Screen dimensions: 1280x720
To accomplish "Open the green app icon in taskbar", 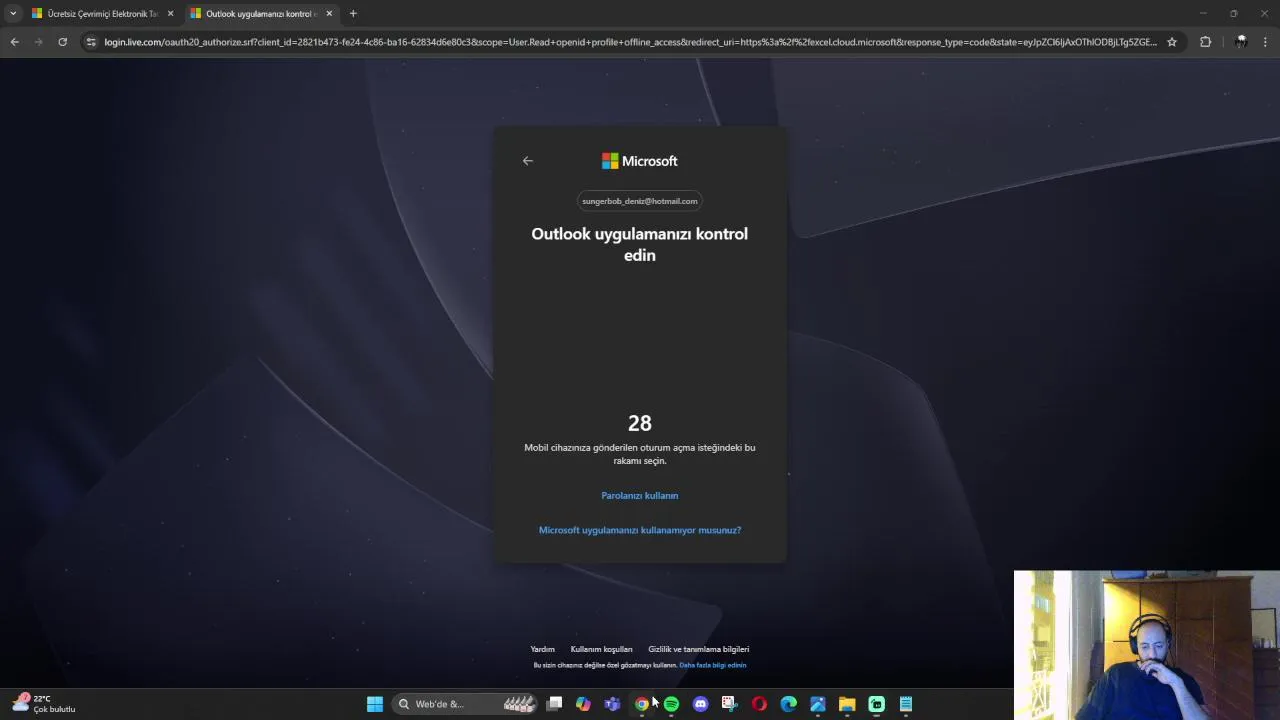I will pos(876,704).
